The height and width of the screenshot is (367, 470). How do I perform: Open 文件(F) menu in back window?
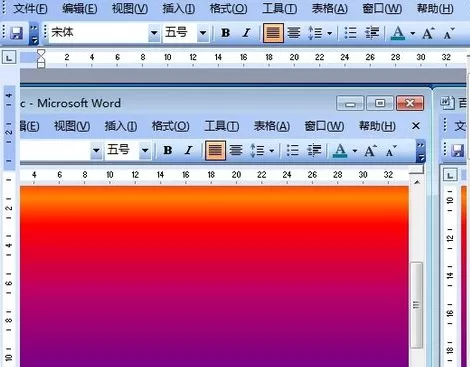tap(30, 8)
